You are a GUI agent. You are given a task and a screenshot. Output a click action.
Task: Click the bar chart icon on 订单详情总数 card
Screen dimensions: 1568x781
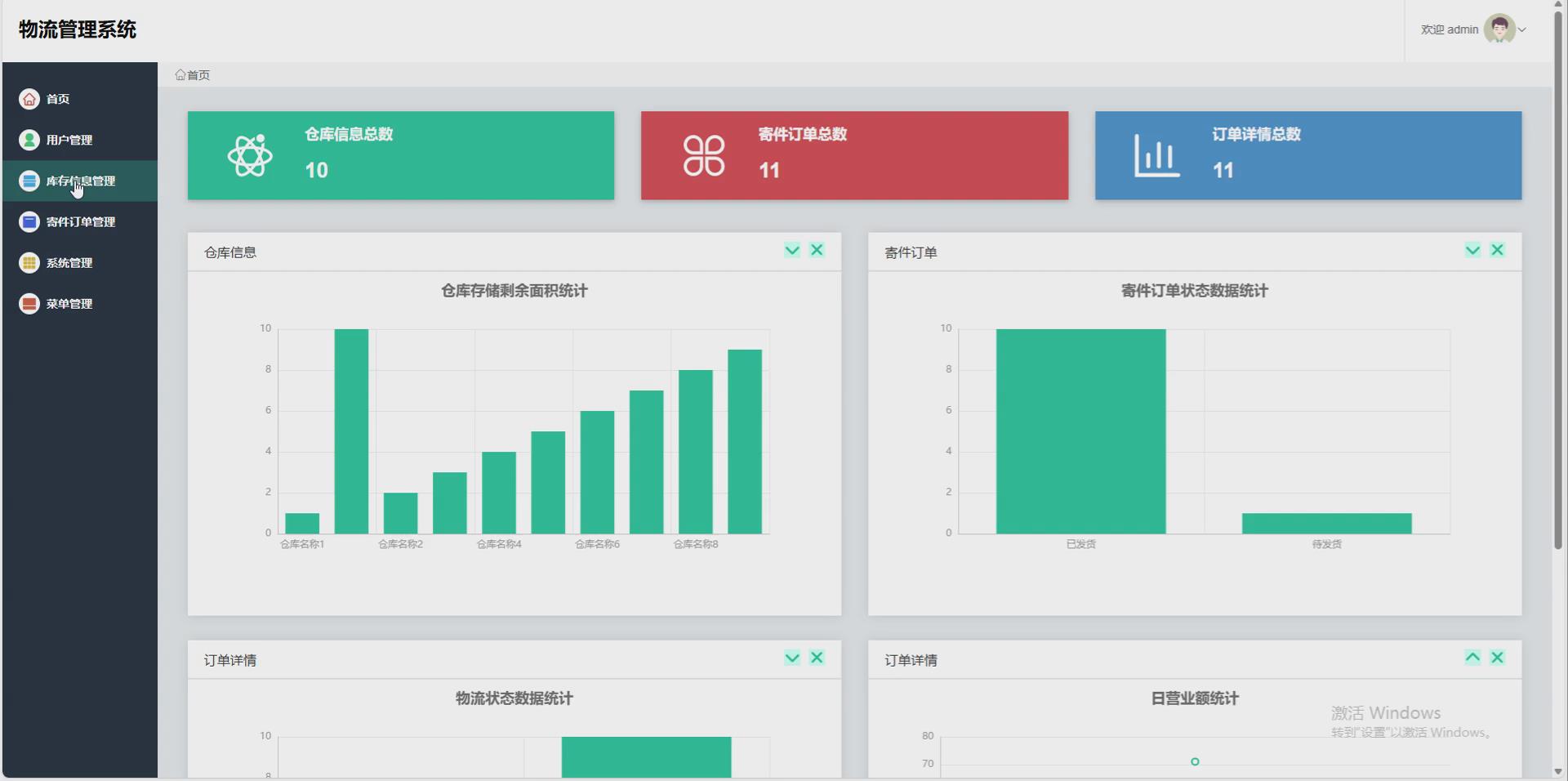[x=1156, y=155]
